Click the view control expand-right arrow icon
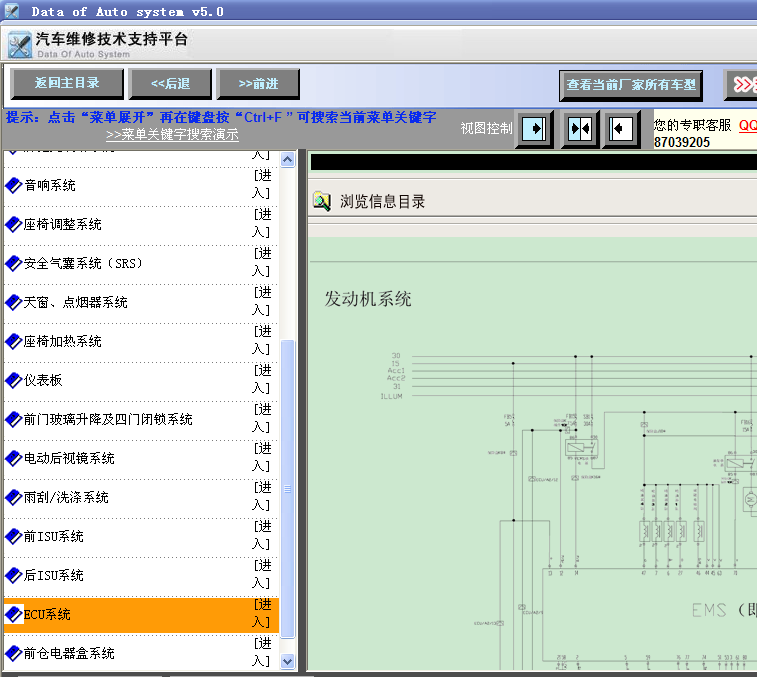 click(x=534, y=129)
